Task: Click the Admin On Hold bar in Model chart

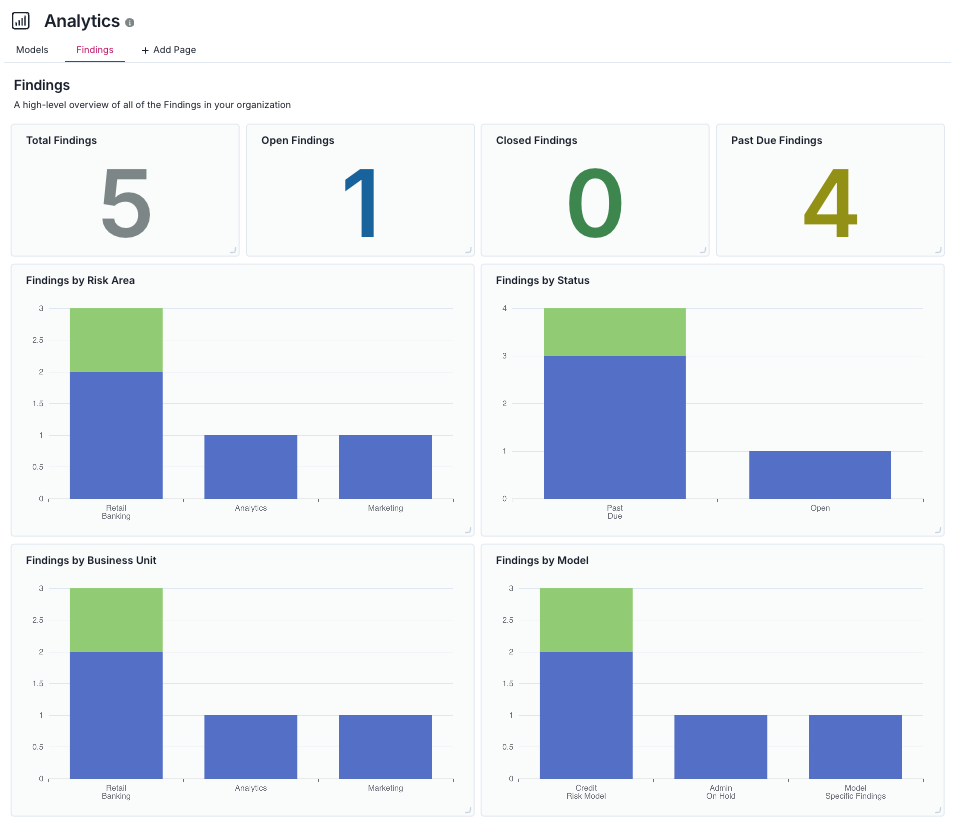Action: click(720, 745)
